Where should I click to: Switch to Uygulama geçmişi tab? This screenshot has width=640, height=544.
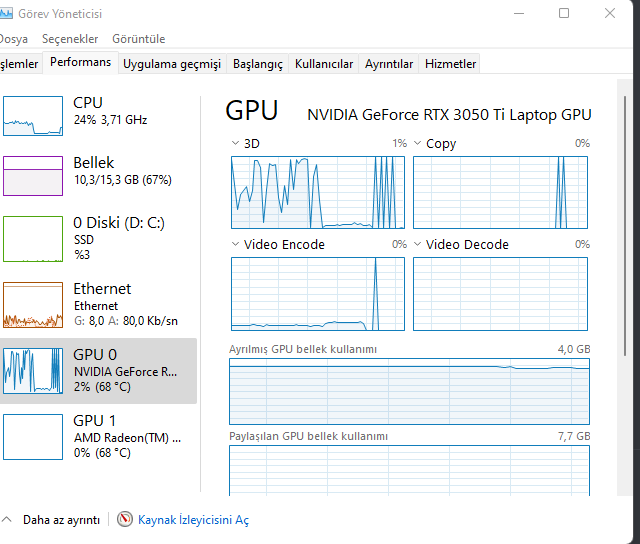pyautogui.click(x=171, y=64)
